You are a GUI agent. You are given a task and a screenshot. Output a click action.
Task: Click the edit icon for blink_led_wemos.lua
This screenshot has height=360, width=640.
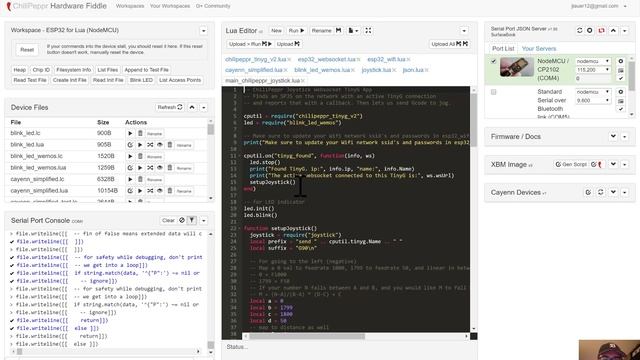[x=130, y=168]
